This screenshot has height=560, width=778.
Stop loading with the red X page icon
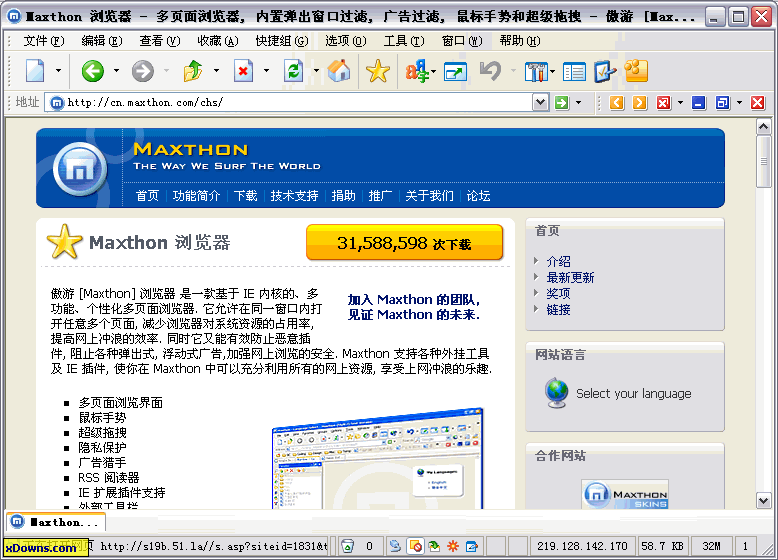coord(243,71)
